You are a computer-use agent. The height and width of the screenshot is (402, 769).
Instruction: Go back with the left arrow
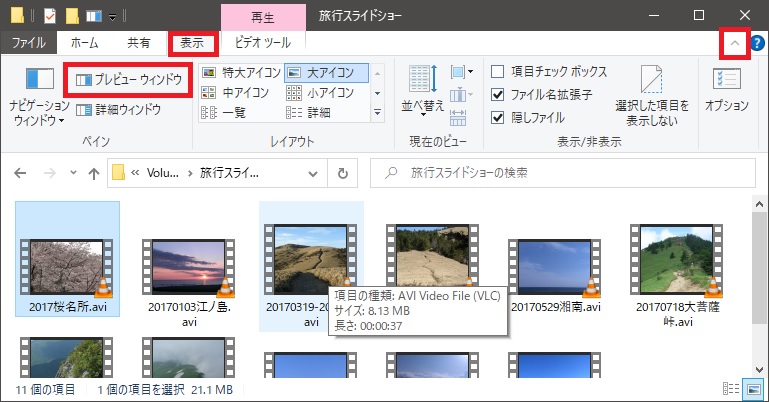pyautogui.click(x=20, y=173)
